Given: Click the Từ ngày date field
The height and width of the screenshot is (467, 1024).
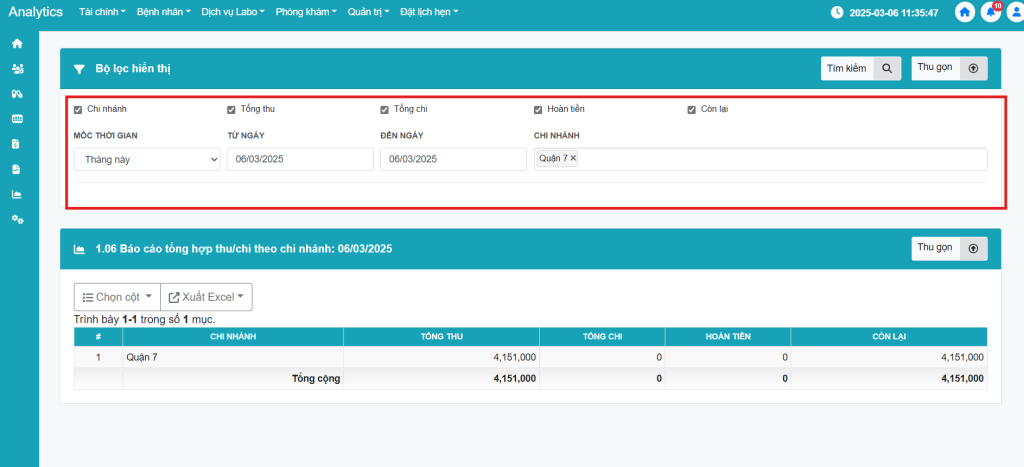Looking at the screenshot, I should point(299,160).
